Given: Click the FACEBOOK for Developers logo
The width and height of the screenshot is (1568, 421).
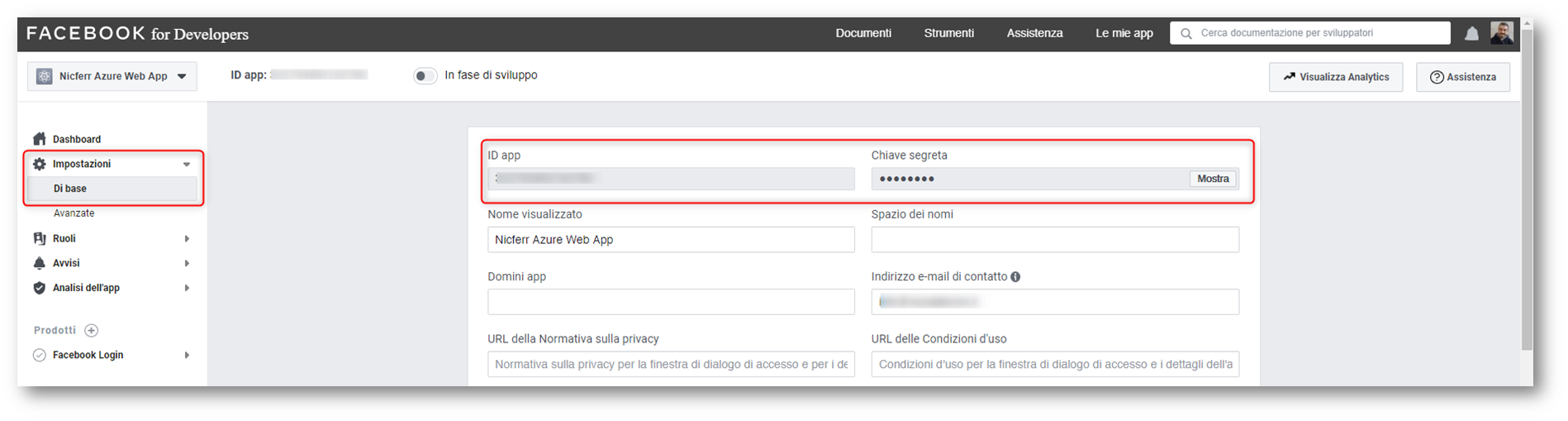Looking at the screenshot, I should coord(137,33).
